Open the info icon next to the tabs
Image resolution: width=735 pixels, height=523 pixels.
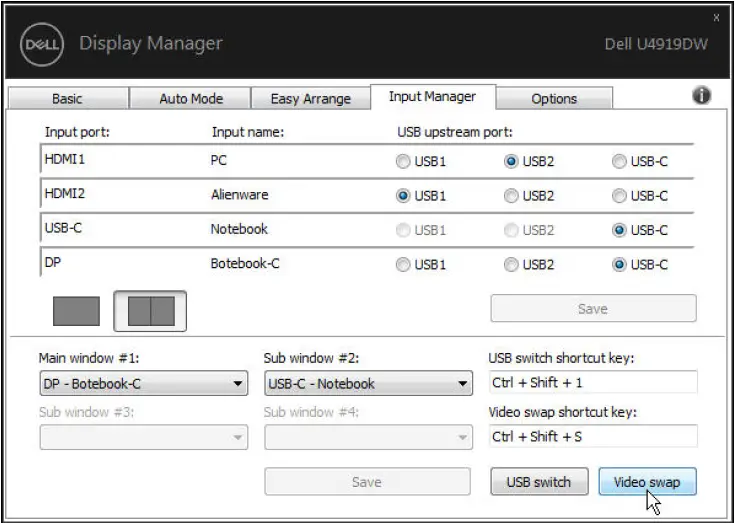701,96
